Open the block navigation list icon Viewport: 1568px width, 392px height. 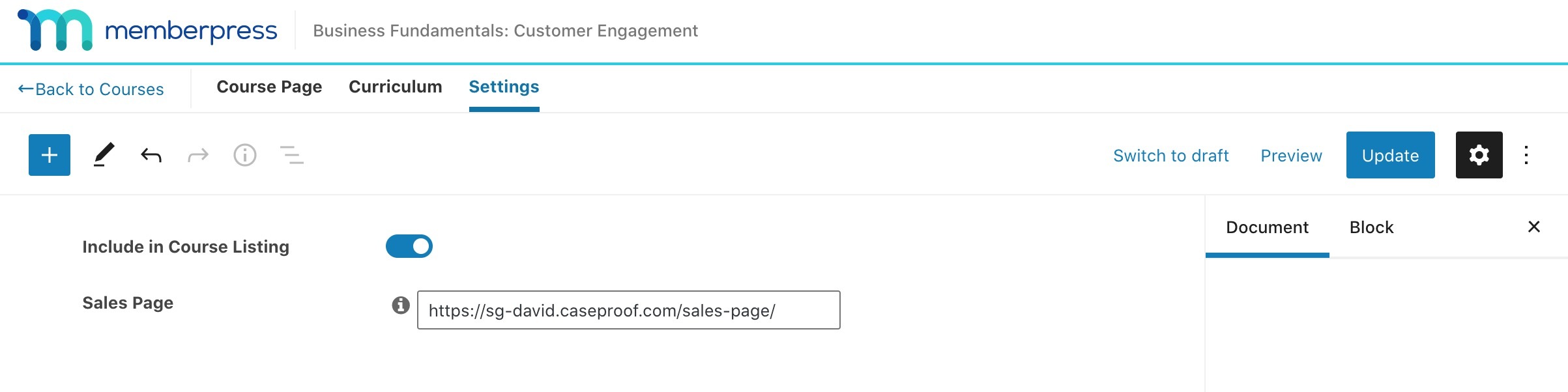292,155
